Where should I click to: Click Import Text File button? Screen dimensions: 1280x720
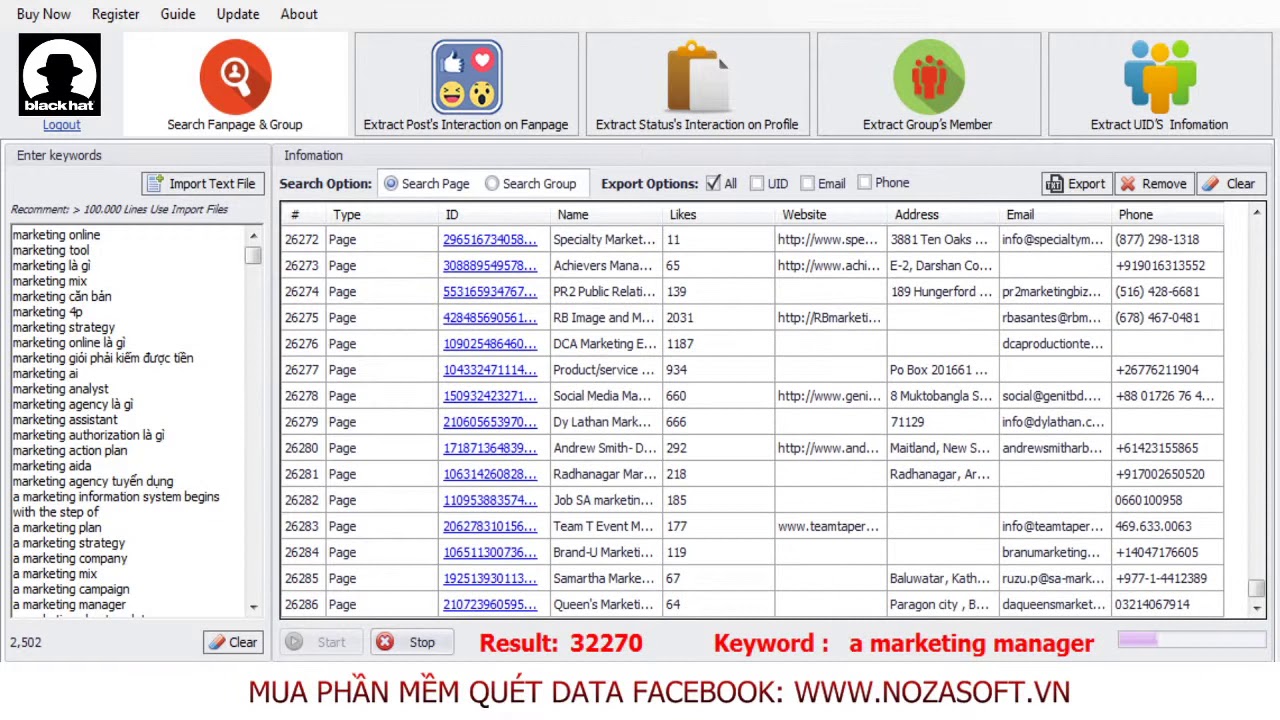(x=202, y=184)
